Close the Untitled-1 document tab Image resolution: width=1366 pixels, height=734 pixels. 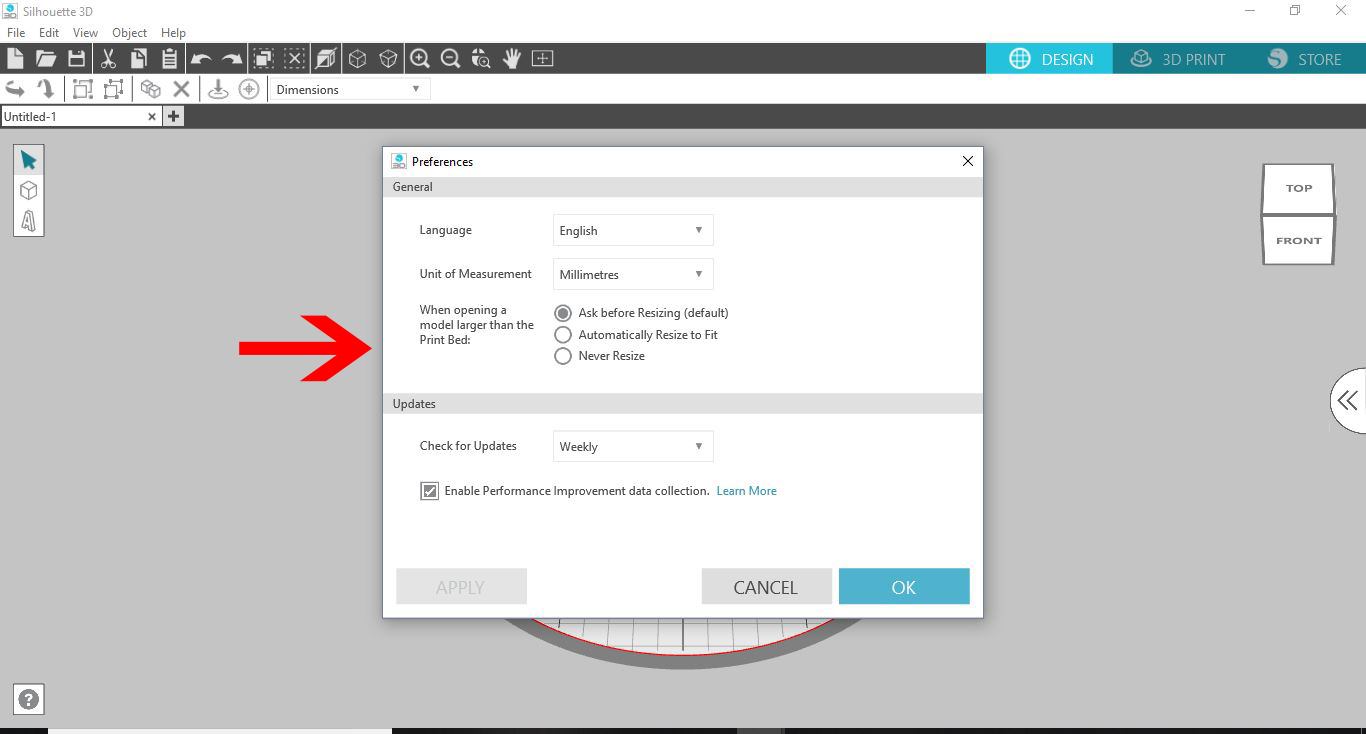click(x=152, y=117)
